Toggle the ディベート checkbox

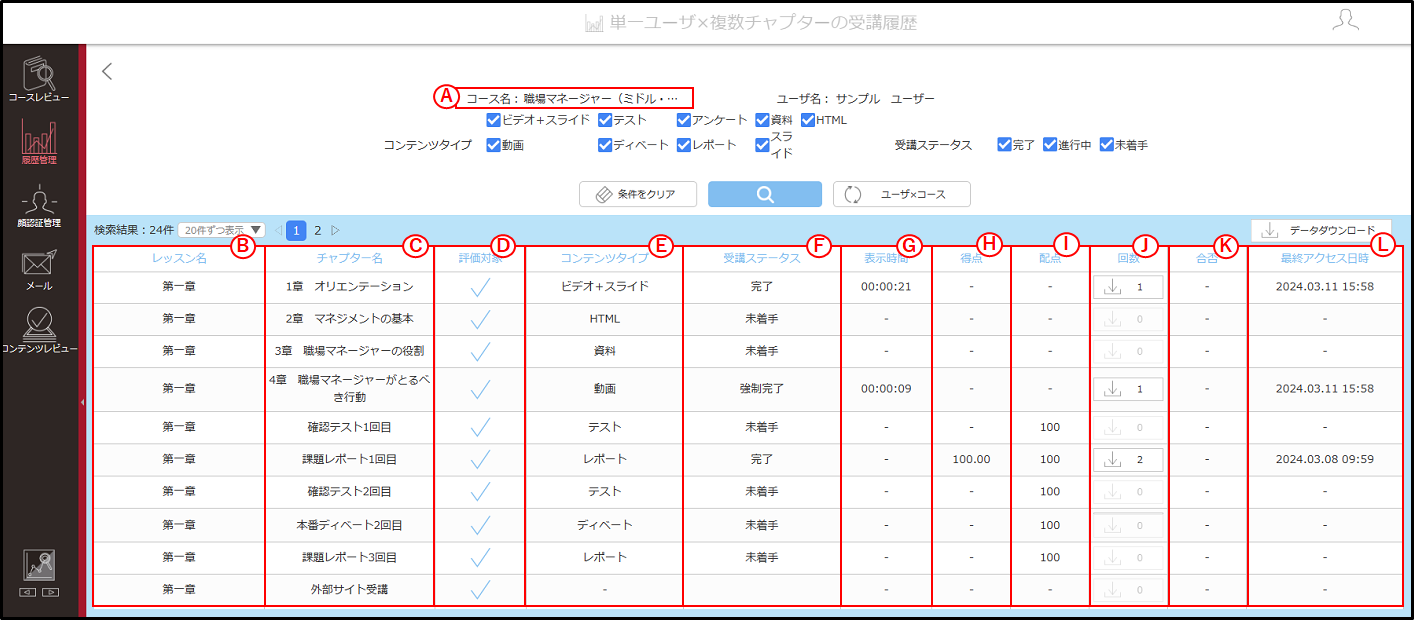[605, 145]
